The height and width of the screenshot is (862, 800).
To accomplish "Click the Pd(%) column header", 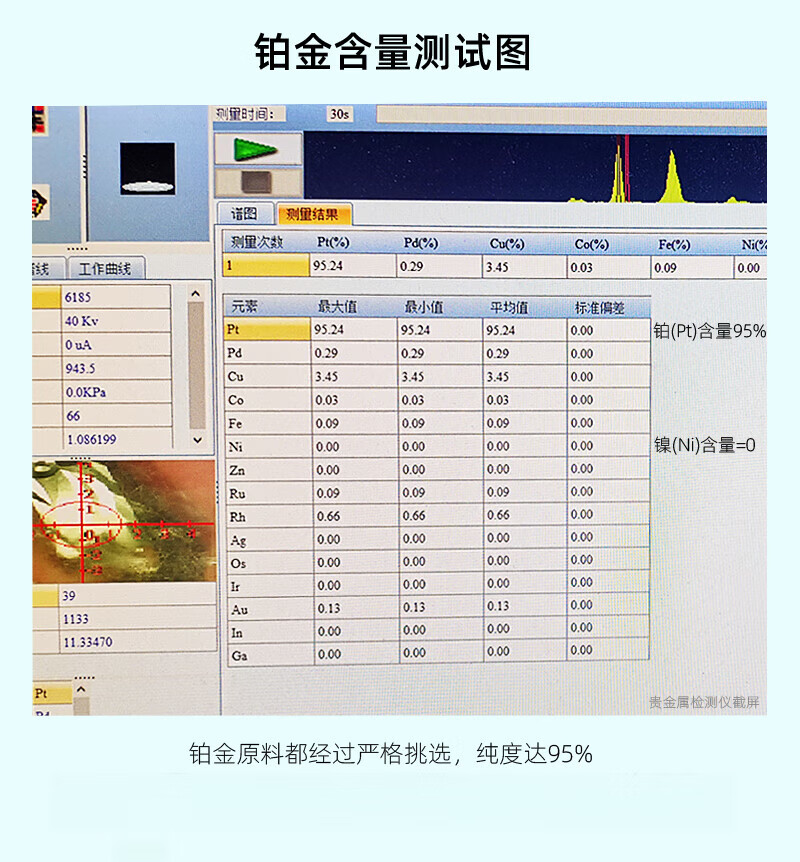I will point(421,243).
